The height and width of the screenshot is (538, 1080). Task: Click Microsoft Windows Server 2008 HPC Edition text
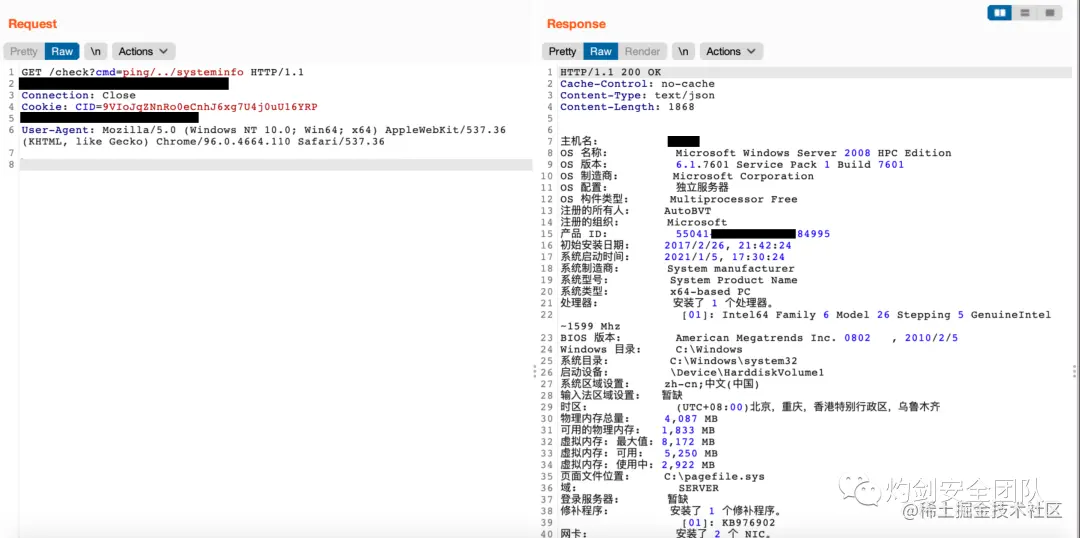pos(813,153)
